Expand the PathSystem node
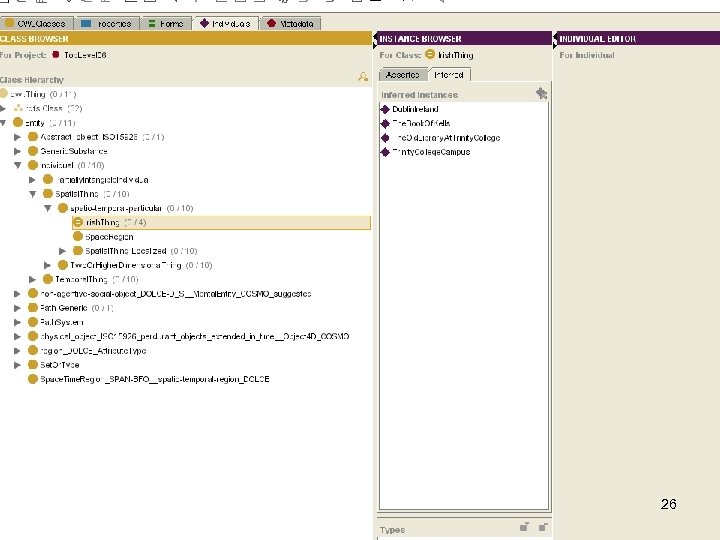Screen dimensions: 720x540 point(17,322)
